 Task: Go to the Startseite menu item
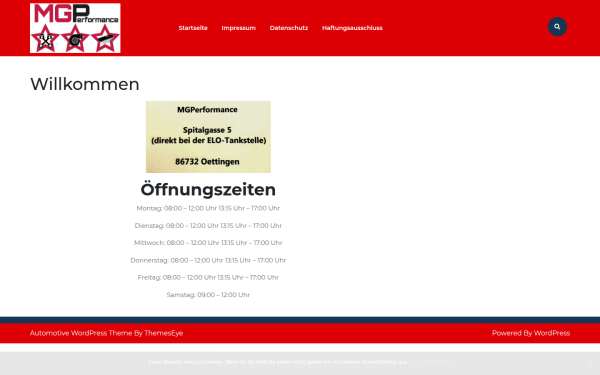tap(193, 28)
